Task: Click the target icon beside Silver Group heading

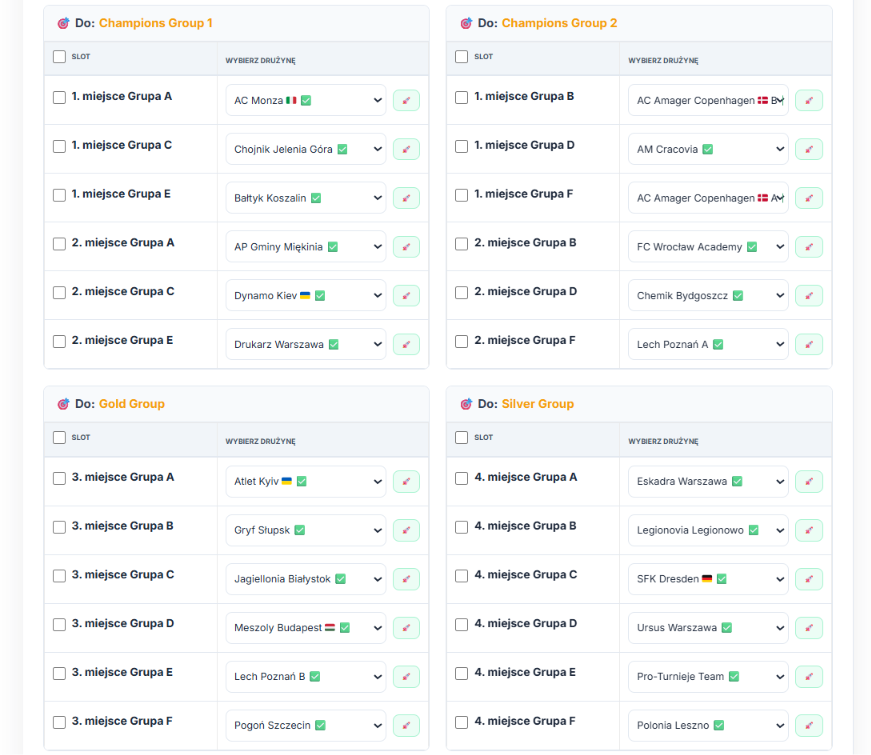Action: tap(466, 404)
